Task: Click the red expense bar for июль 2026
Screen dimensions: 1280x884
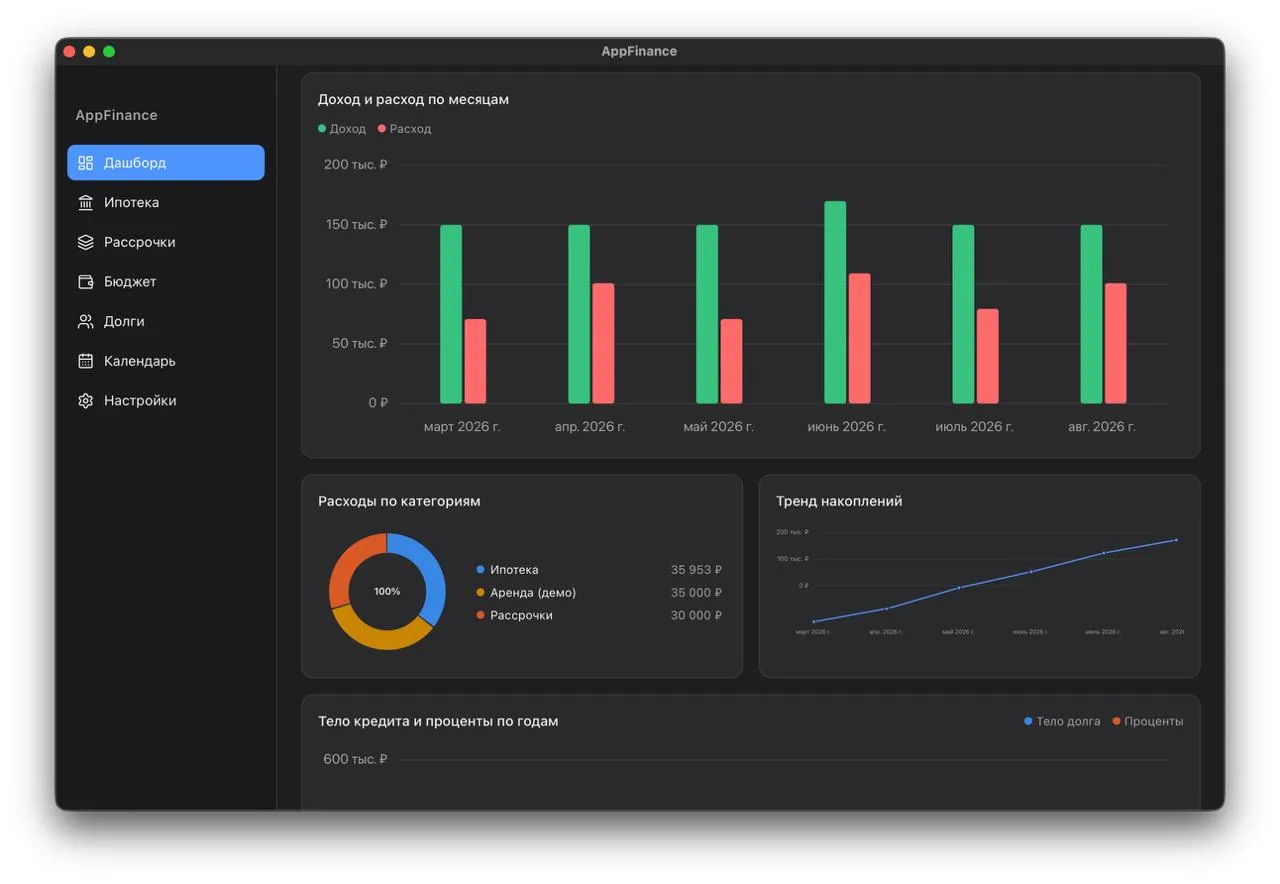Action: (987, 356)
